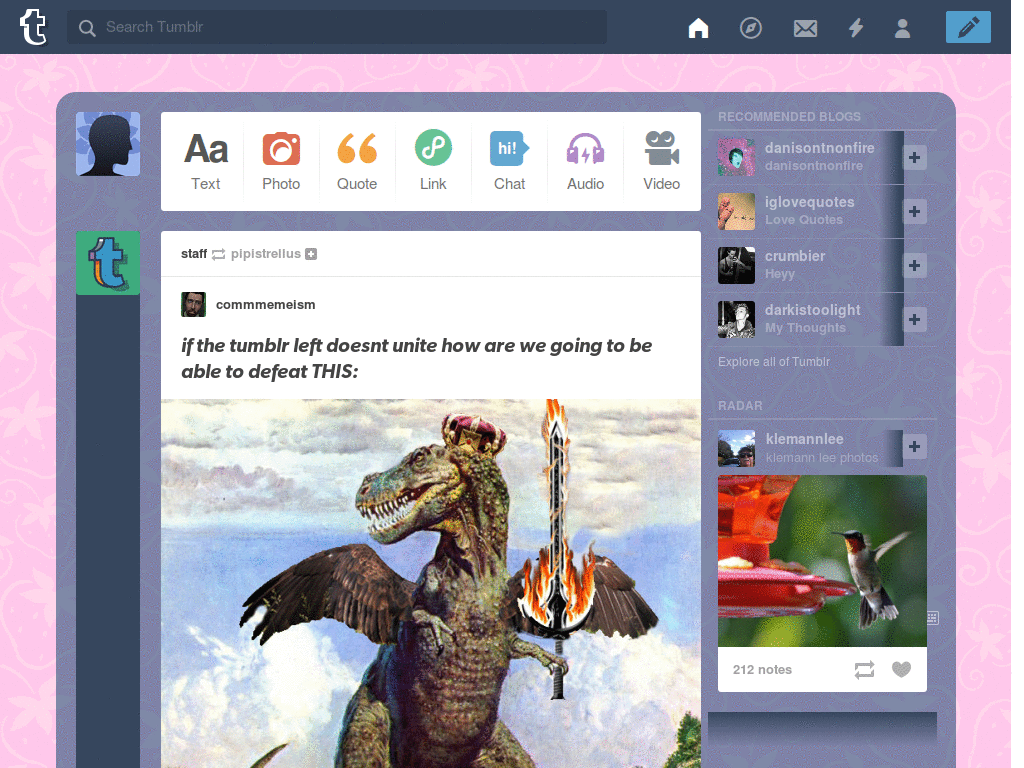Click your silhouette avatar
The image size is (1024, 768).
click(108, 144)
